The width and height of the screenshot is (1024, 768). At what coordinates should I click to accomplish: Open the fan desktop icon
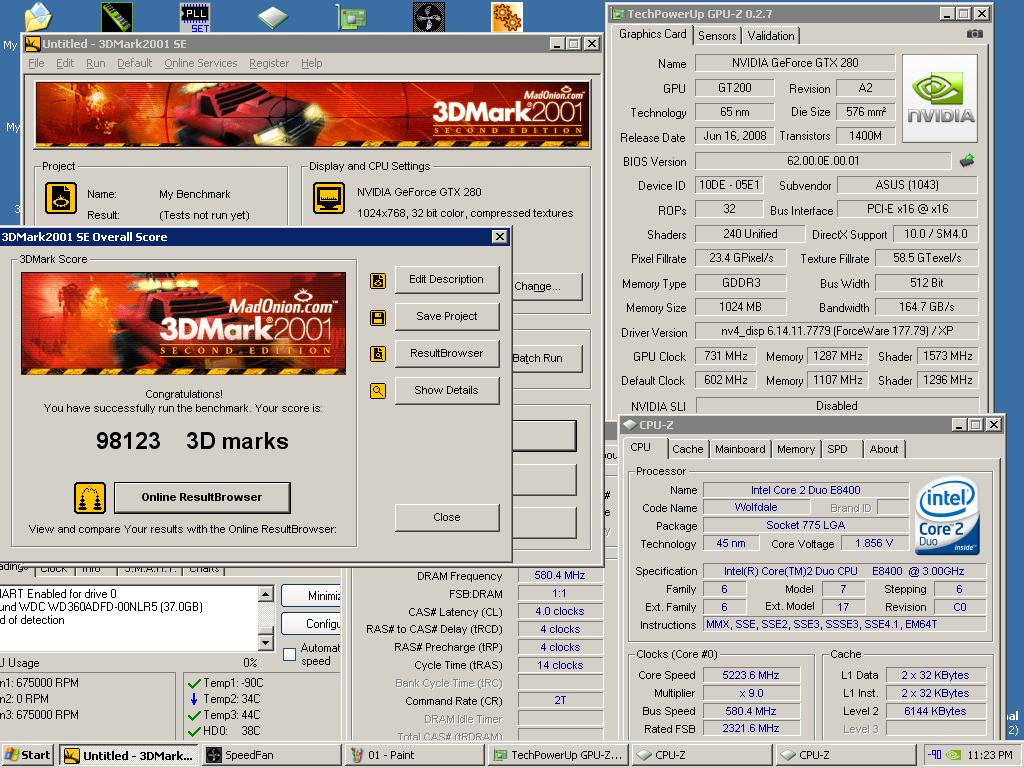pyautogui.click(x=429, y=16)
